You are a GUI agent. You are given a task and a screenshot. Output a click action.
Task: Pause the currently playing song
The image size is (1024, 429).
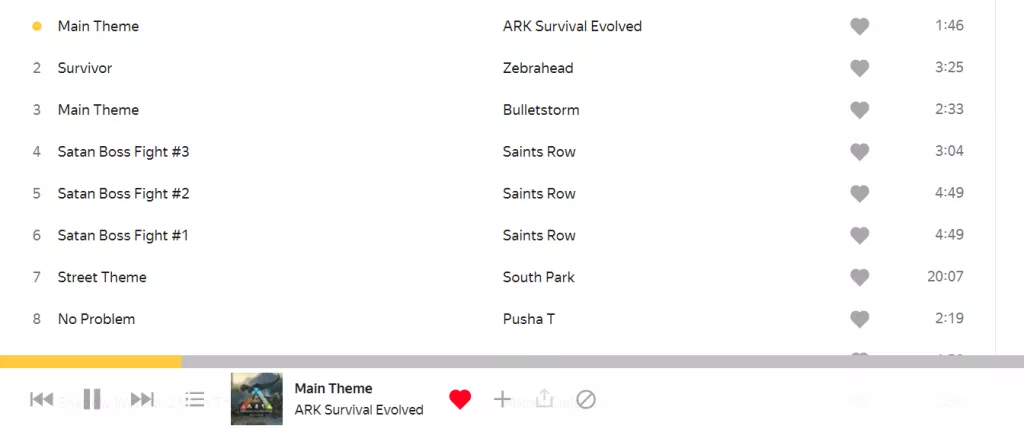click(x=92, y=400)
